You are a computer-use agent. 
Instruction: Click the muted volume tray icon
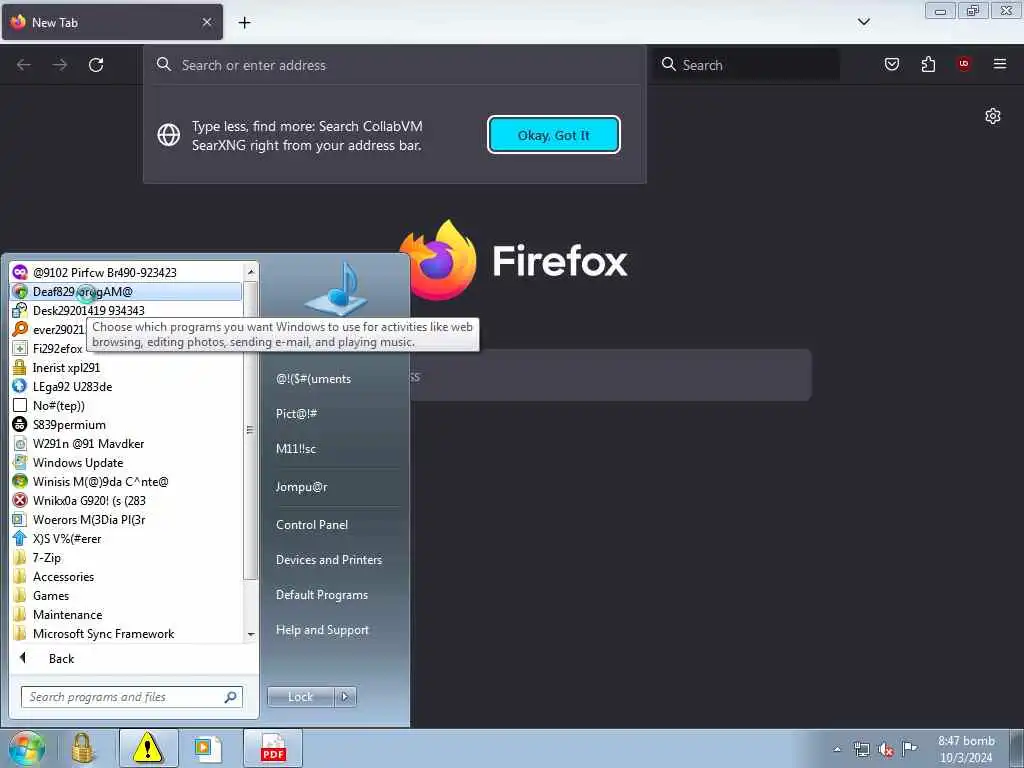(886, 750)
